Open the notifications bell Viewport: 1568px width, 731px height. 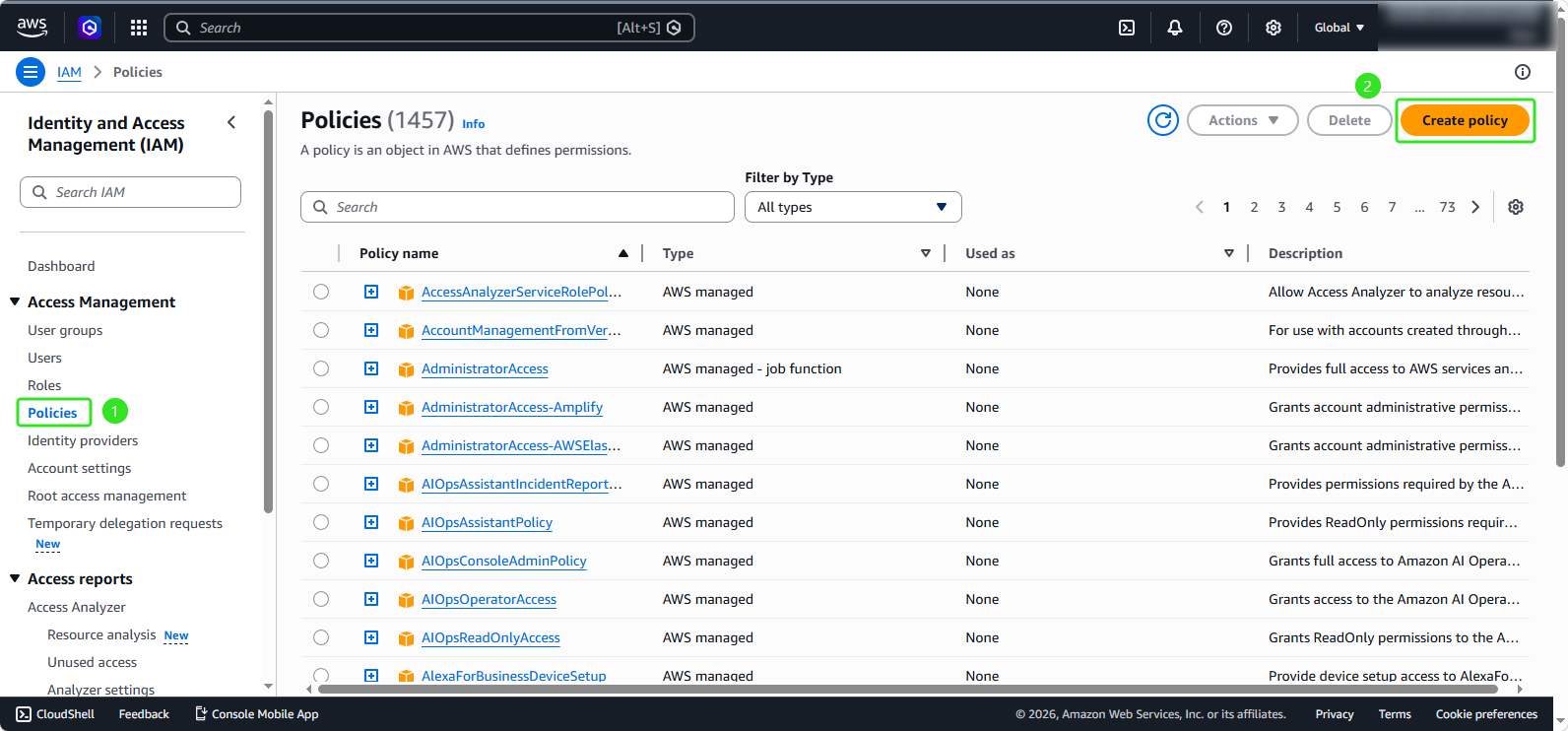[1175, 28]
